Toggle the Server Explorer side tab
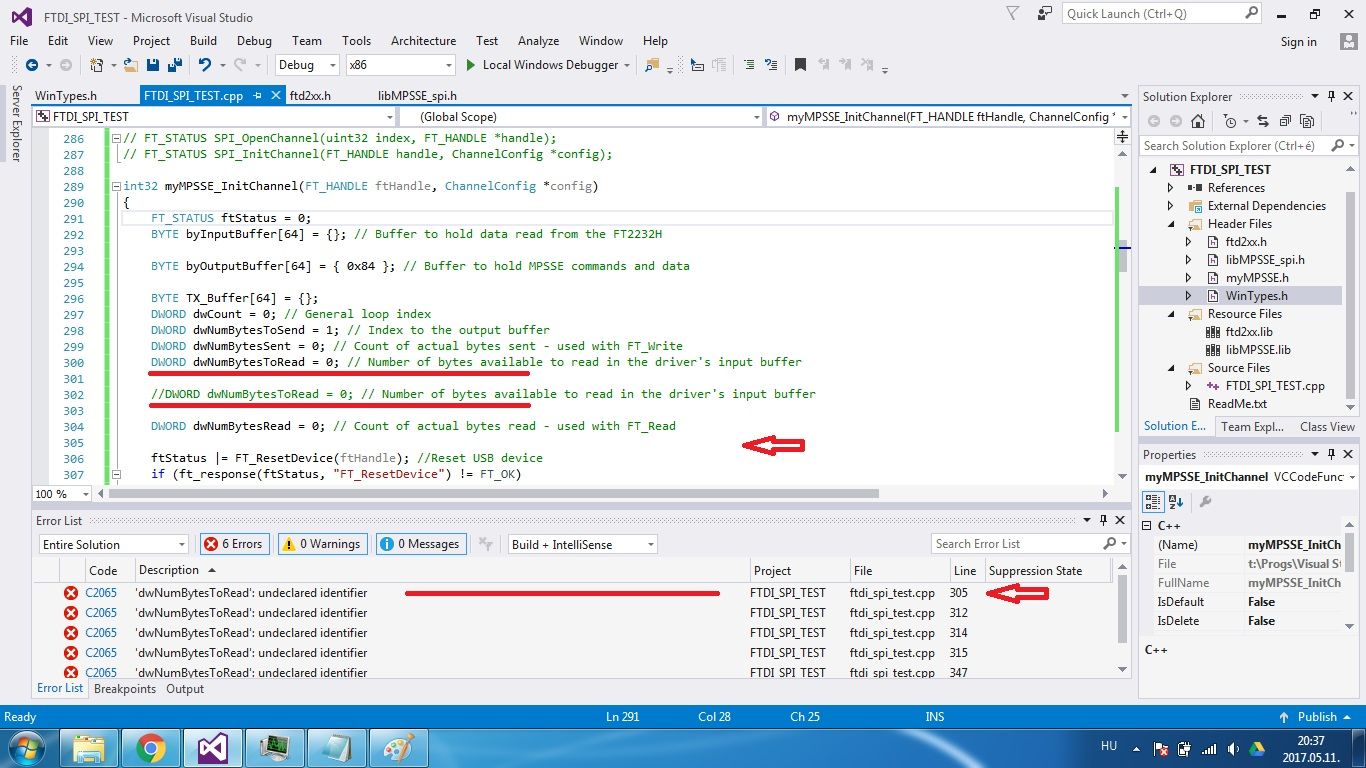This screenshot has width=1366, height=768. point(16,124)
